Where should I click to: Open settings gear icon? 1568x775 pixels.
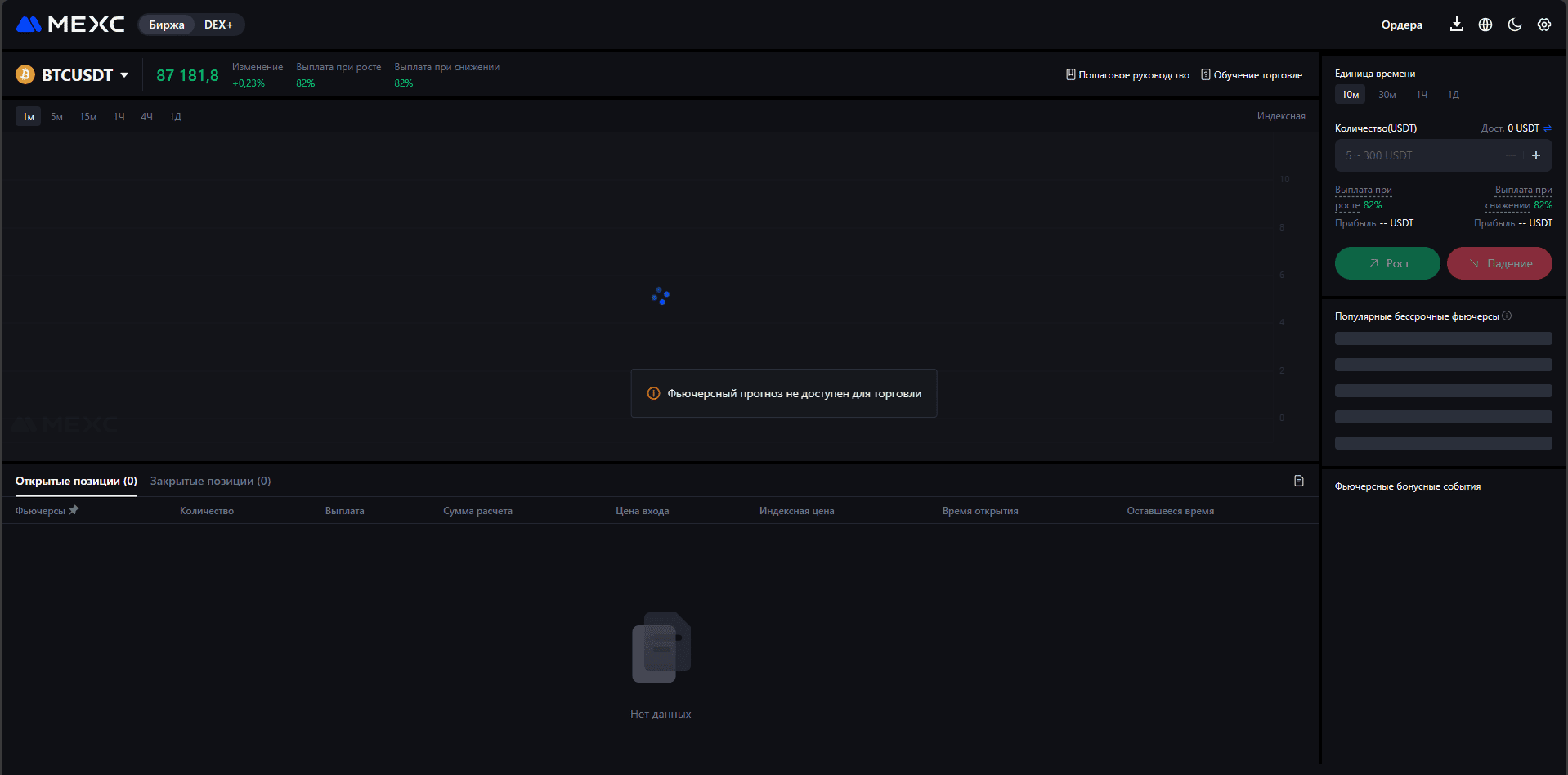1544,25
